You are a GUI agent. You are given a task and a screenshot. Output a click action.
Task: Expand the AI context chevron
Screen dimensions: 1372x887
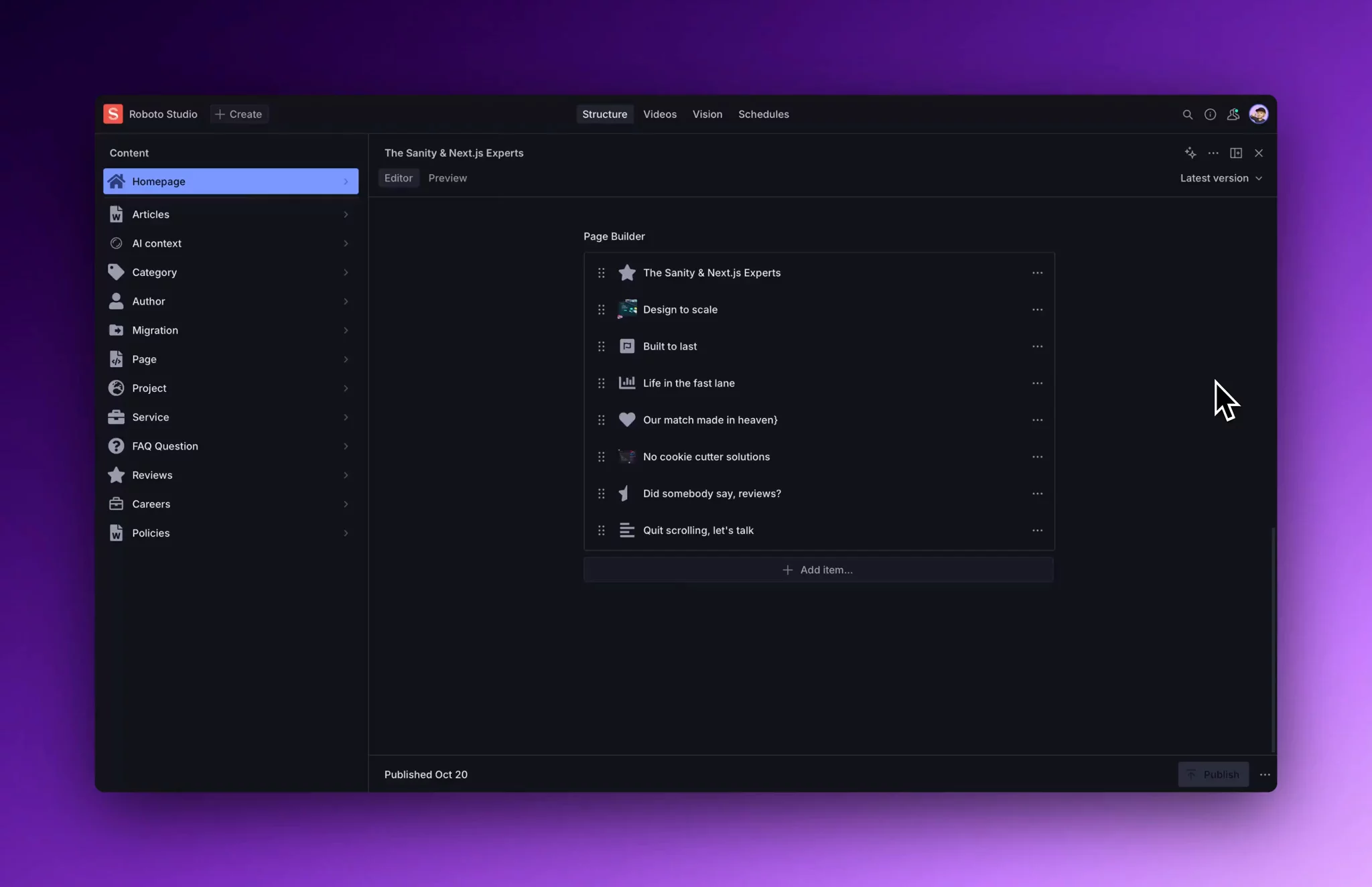[346, 243]
